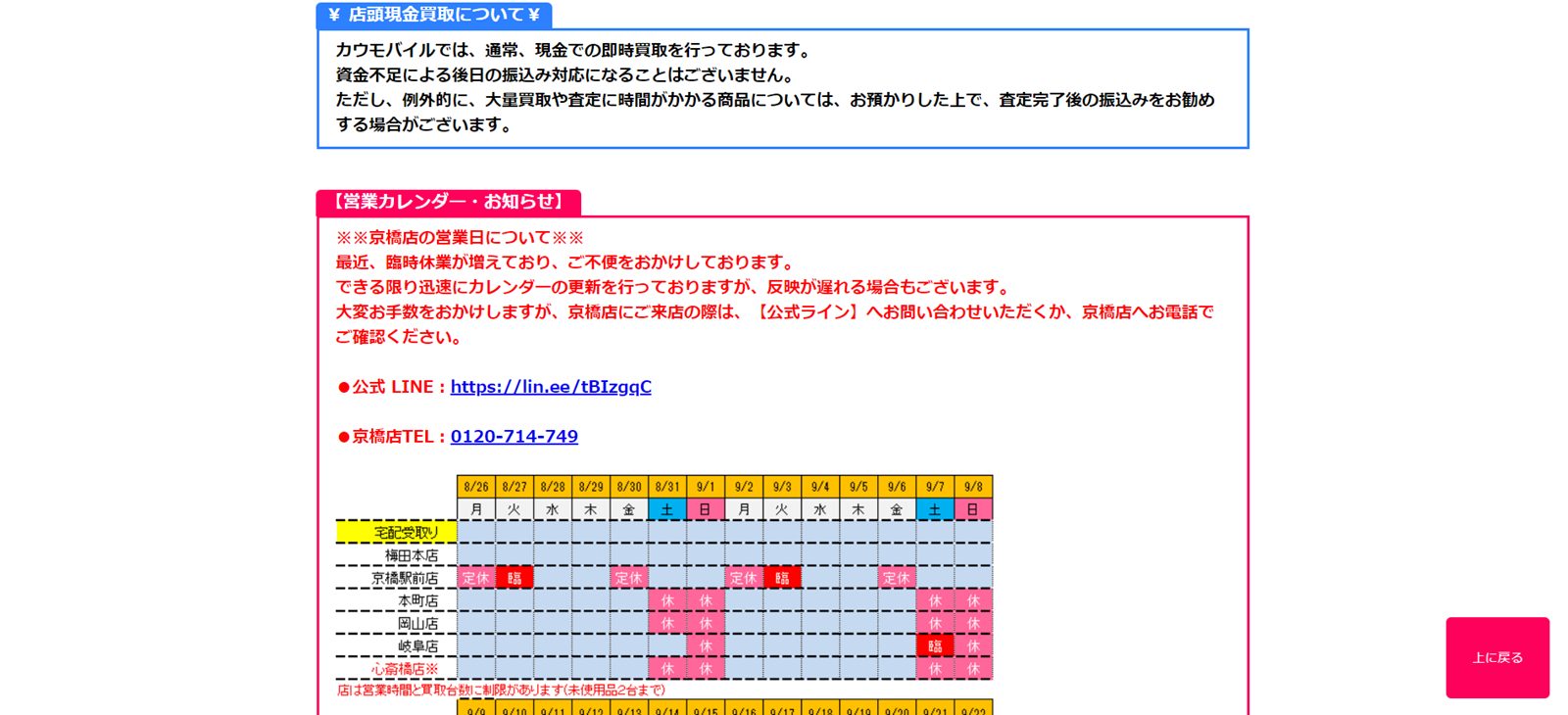Select 心斎橋店 休 cell on 9/7
The image size is (1568, 715).
coord(935,669)
